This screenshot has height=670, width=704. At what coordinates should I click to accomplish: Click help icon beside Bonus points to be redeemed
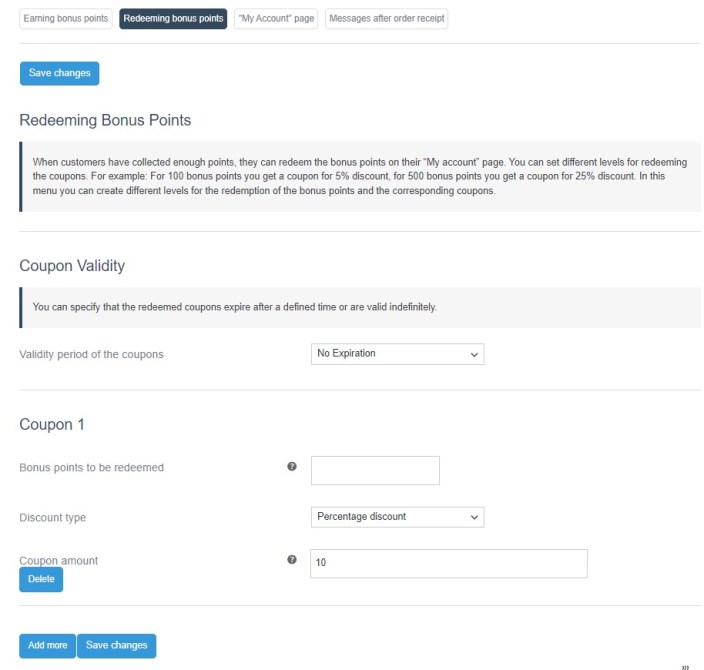pos(292,467)
